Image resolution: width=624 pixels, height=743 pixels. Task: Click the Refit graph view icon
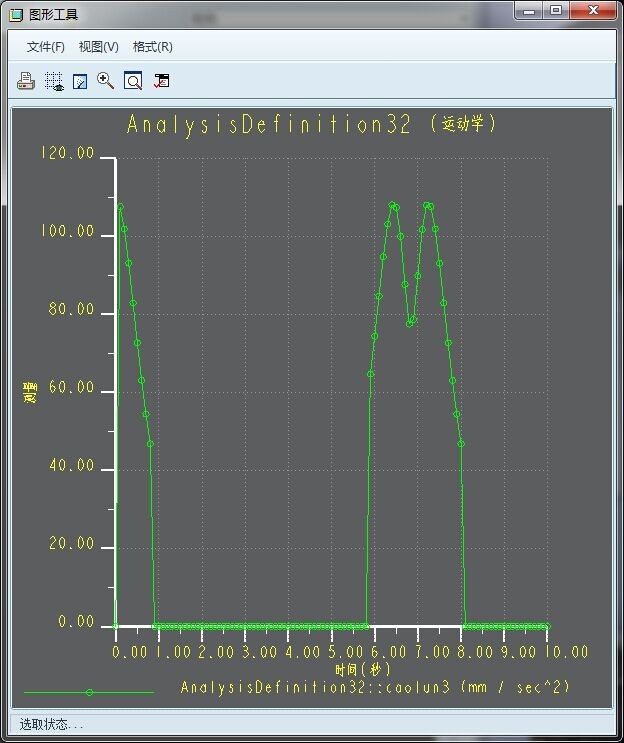pyautogui.click(x=133, y=81)
